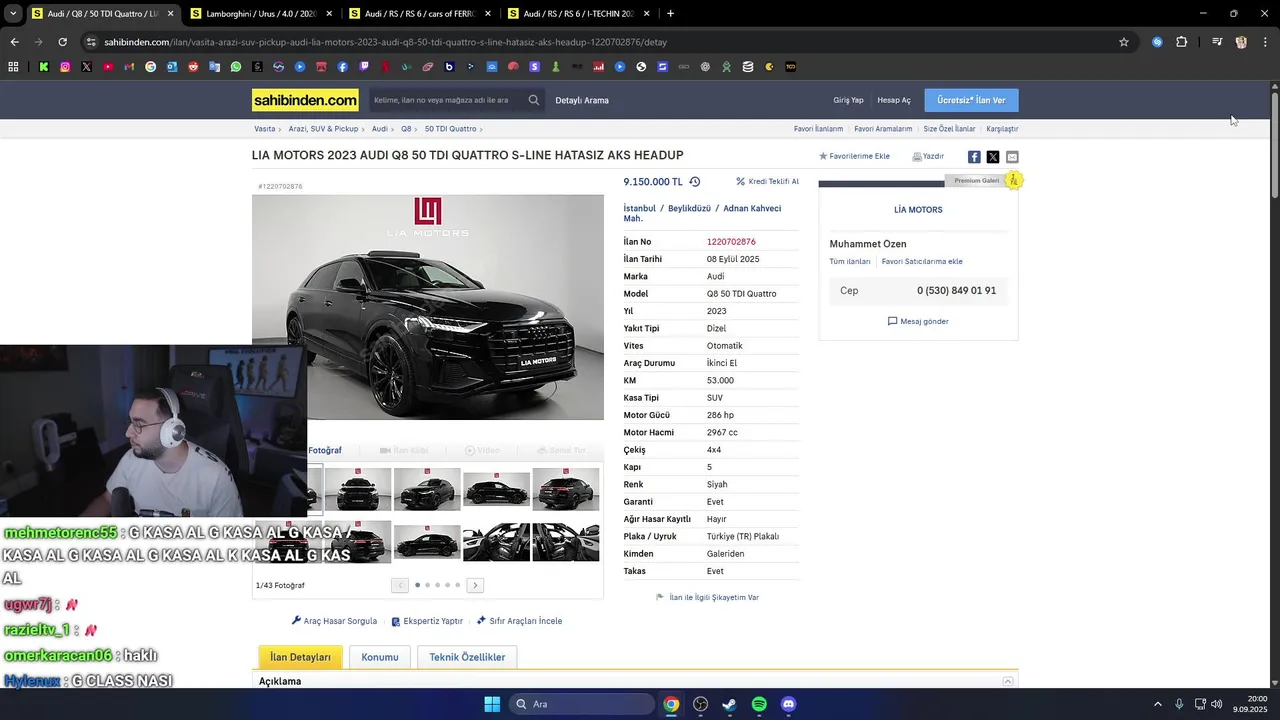Image resolution: width=1280 pixels, height=720 pixels.
Task: Open the Twitch bookmark icon
Action: 364,67
